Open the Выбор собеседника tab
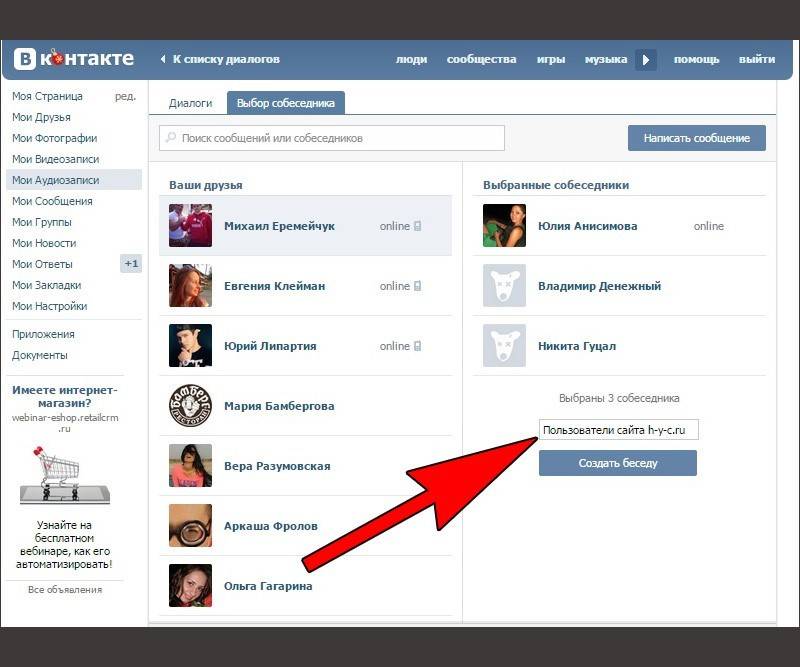The width and height of the screenshot is (800, 667). [x=286, y=103]
